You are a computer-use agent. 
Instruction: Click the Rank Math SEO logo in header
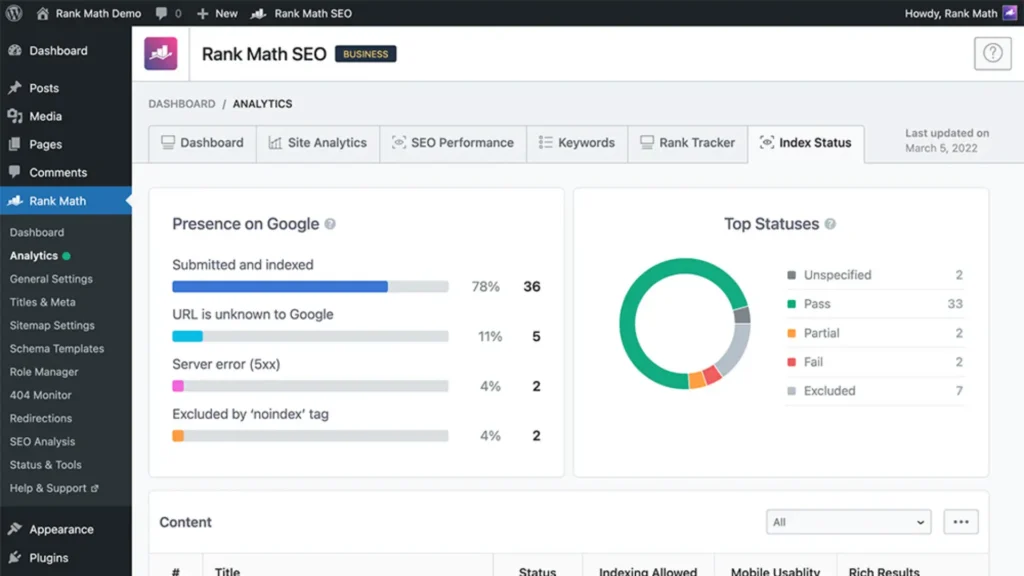point(161,54)
